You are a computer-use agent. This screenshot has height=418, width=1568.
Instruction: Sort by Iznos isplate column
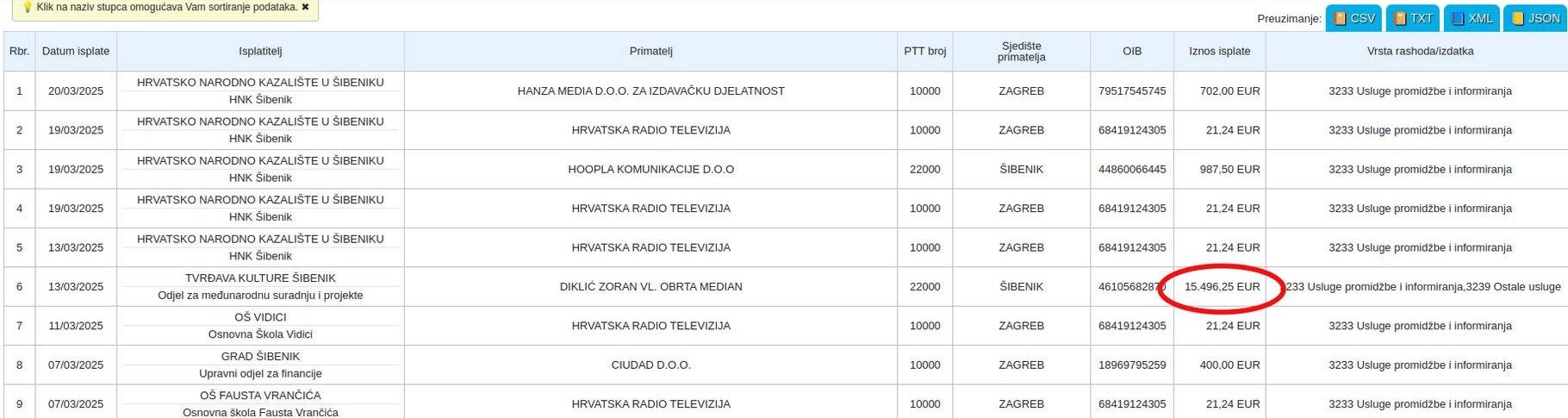click(1219, 52)
